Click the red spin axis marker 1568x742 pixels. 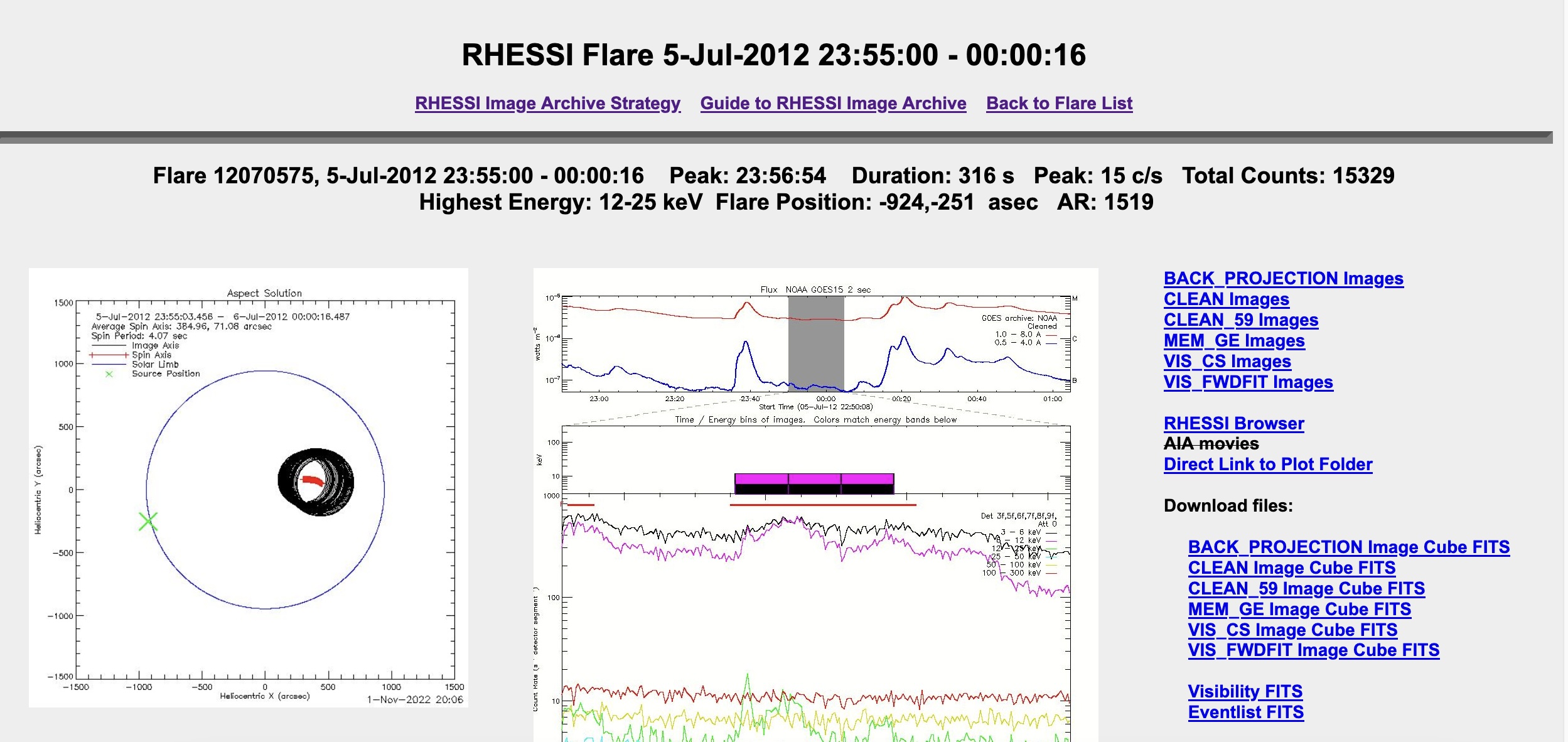(x=313, y=480)
